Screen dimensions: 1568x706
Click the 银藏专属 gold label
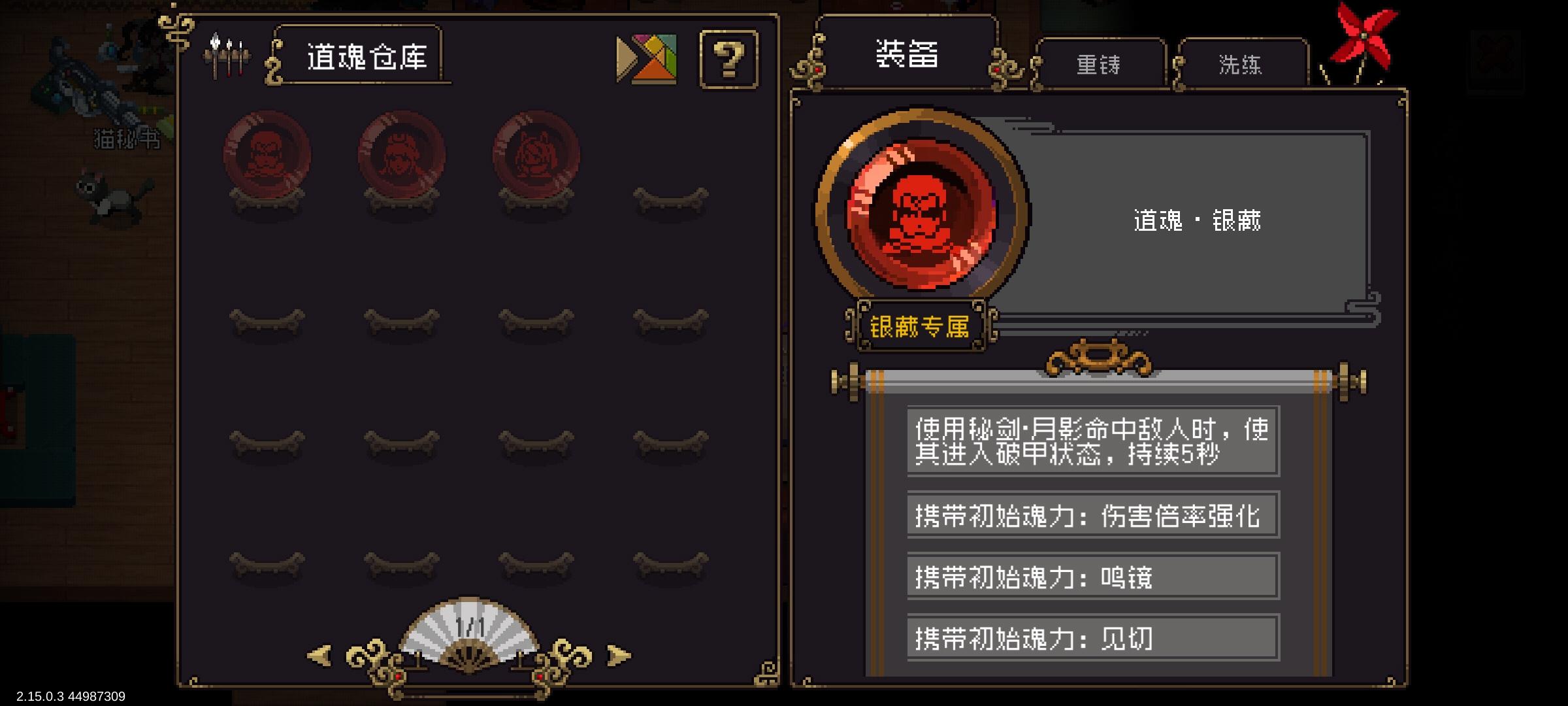pyautogui.click(x=920, y=326)
